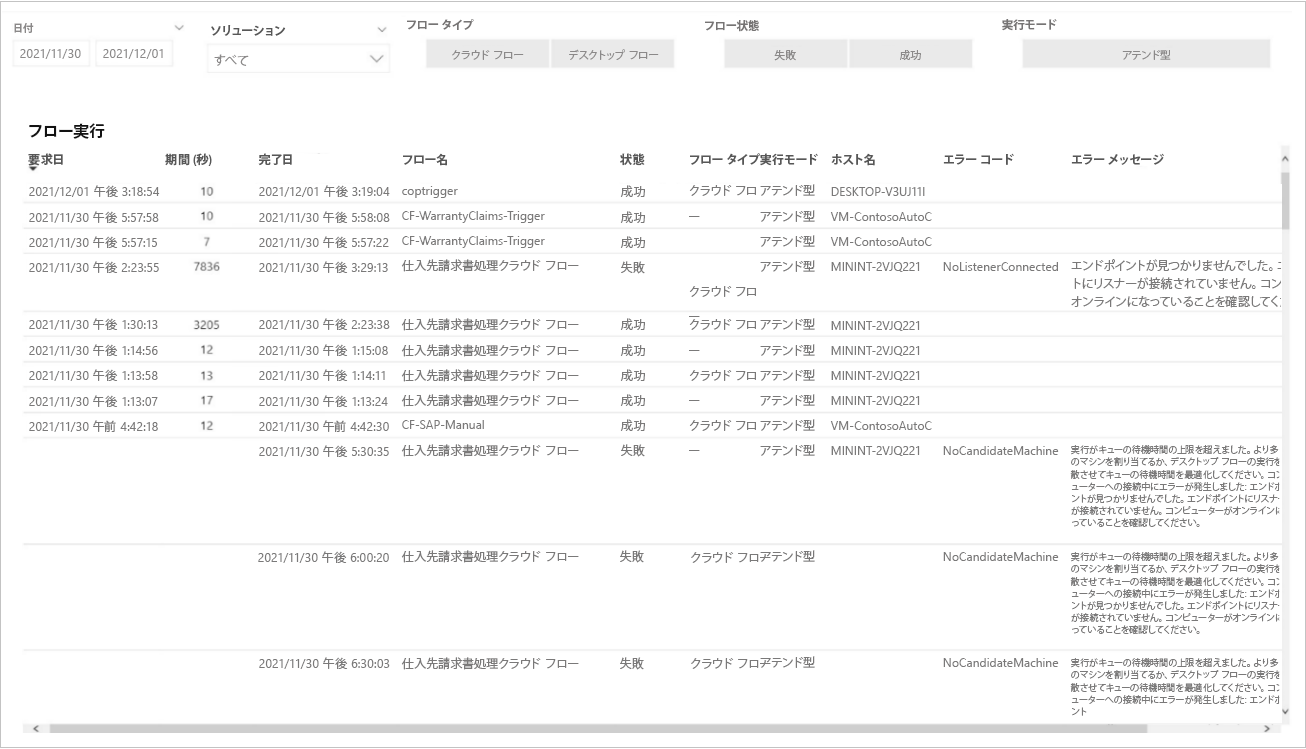Select completion date 2021/11/30 午後 6:00:20
The width and height of the screenshot is (1306, 749).
point(323,557)
